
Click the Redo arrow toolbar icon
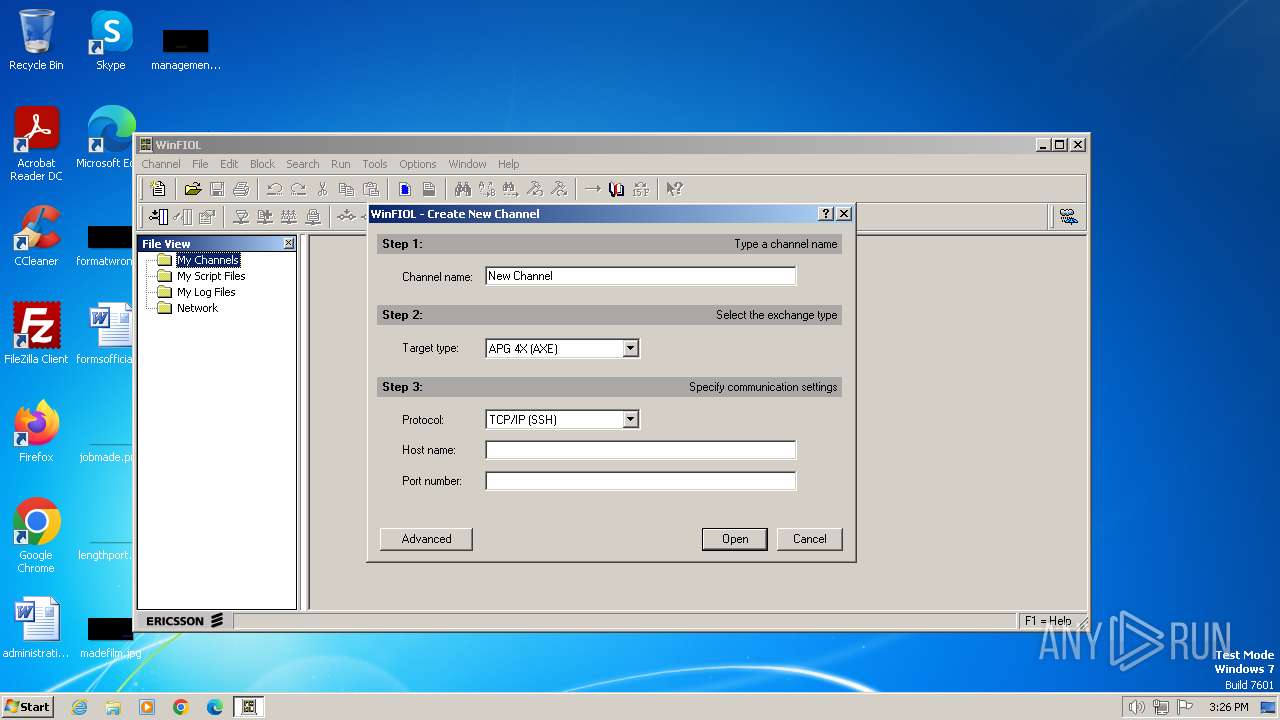point(298,189)
